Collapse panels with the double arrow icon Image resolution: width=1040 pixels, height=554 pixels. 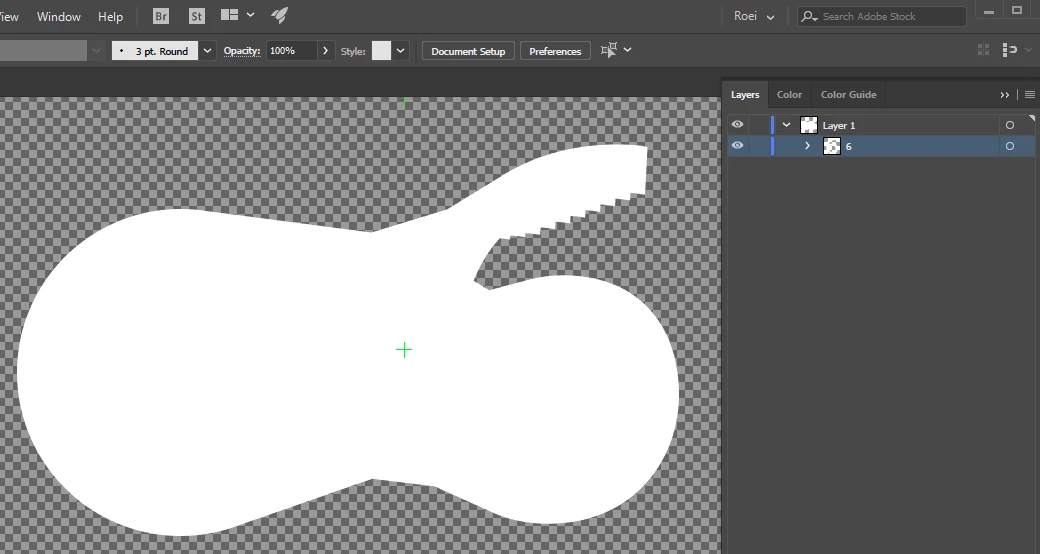click(1004, 95)
